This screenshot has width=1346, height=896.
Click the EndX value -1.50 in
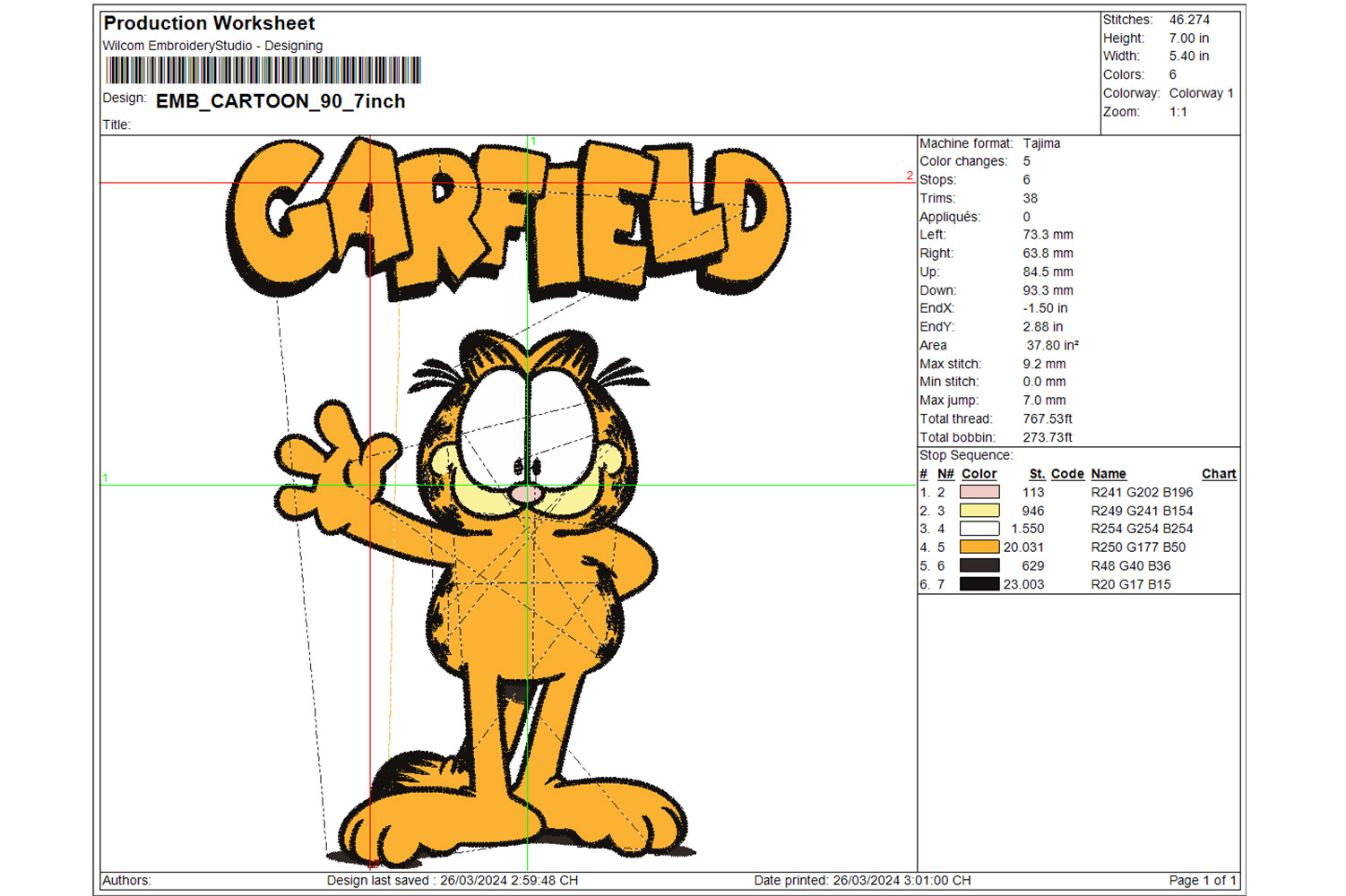[1045, 308]
